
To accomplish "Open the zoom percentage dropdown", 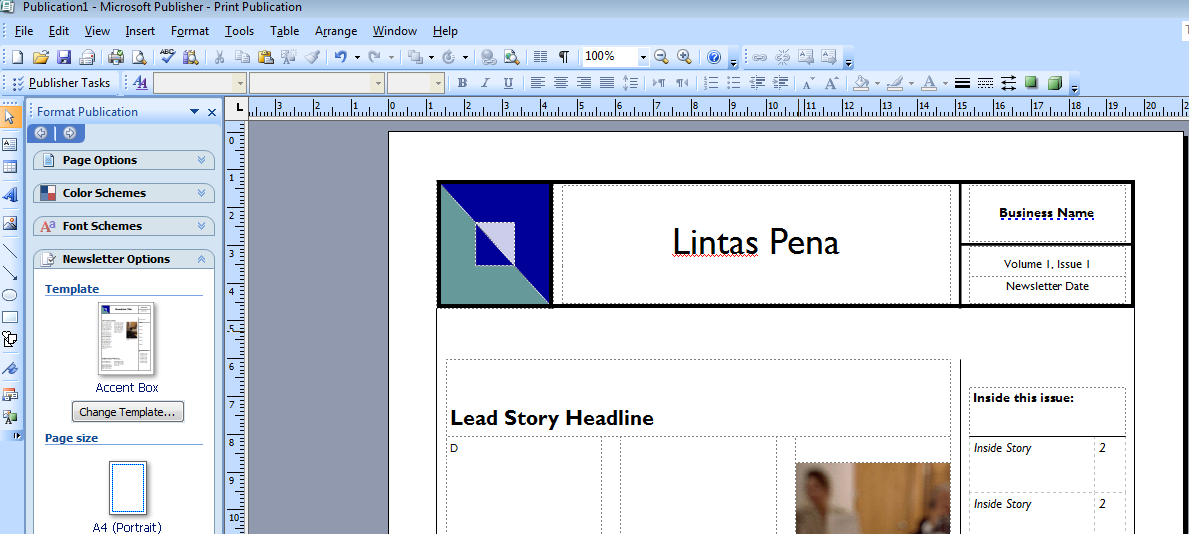I will tap(643, 57).
